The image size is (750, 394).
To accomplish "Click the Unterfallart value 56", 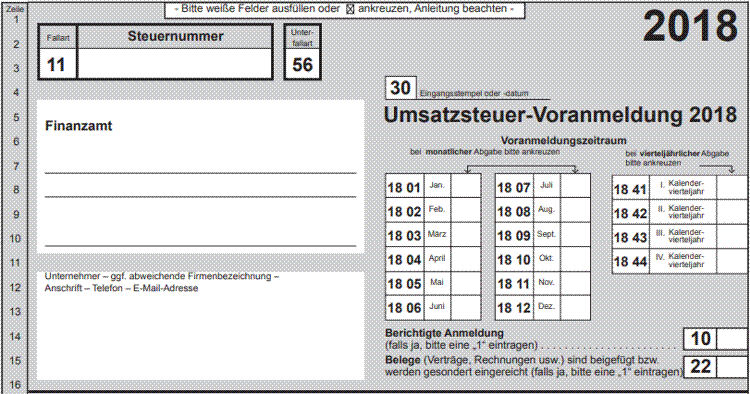I will [302, 65].
